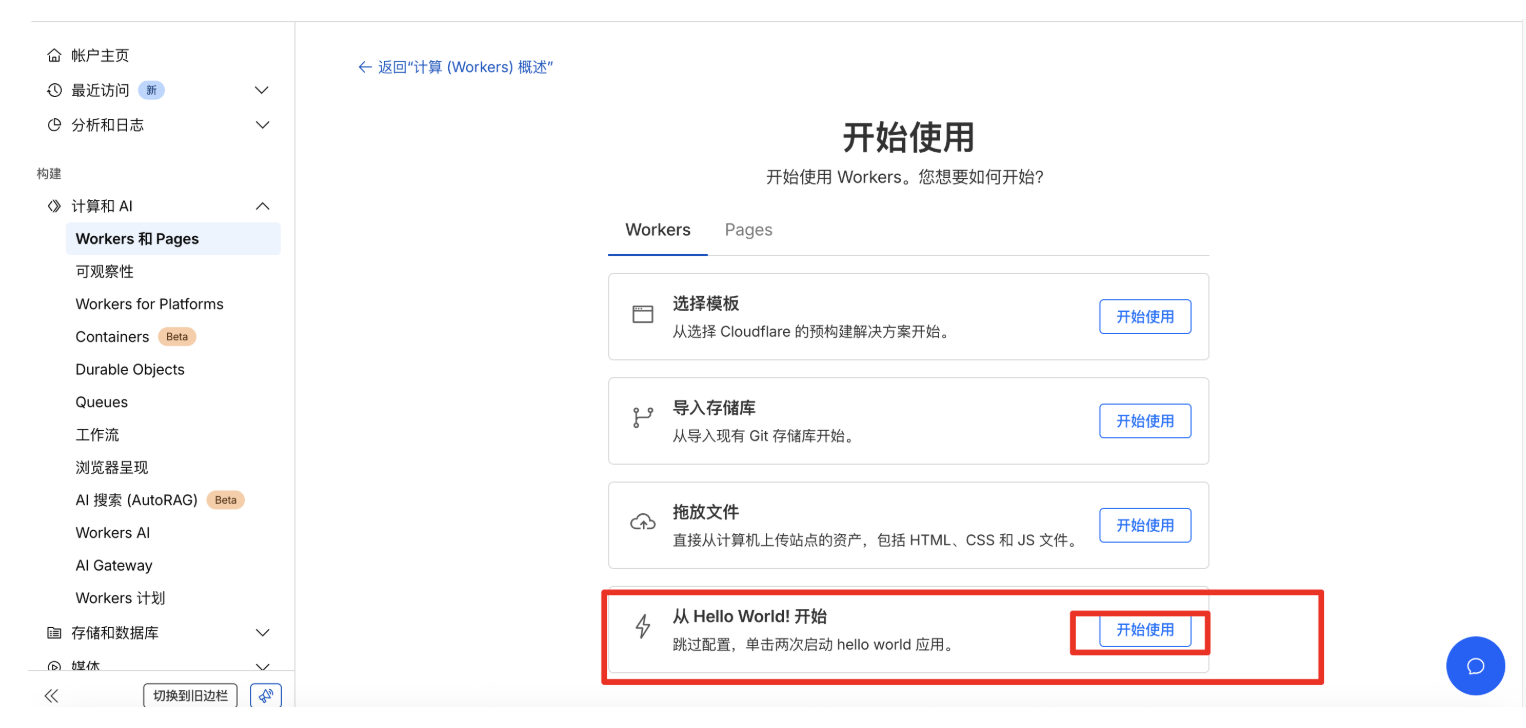Click the clock icon beside 最近访问
The width and height of the screenshot is (1526, 728).
click(54, 90)
